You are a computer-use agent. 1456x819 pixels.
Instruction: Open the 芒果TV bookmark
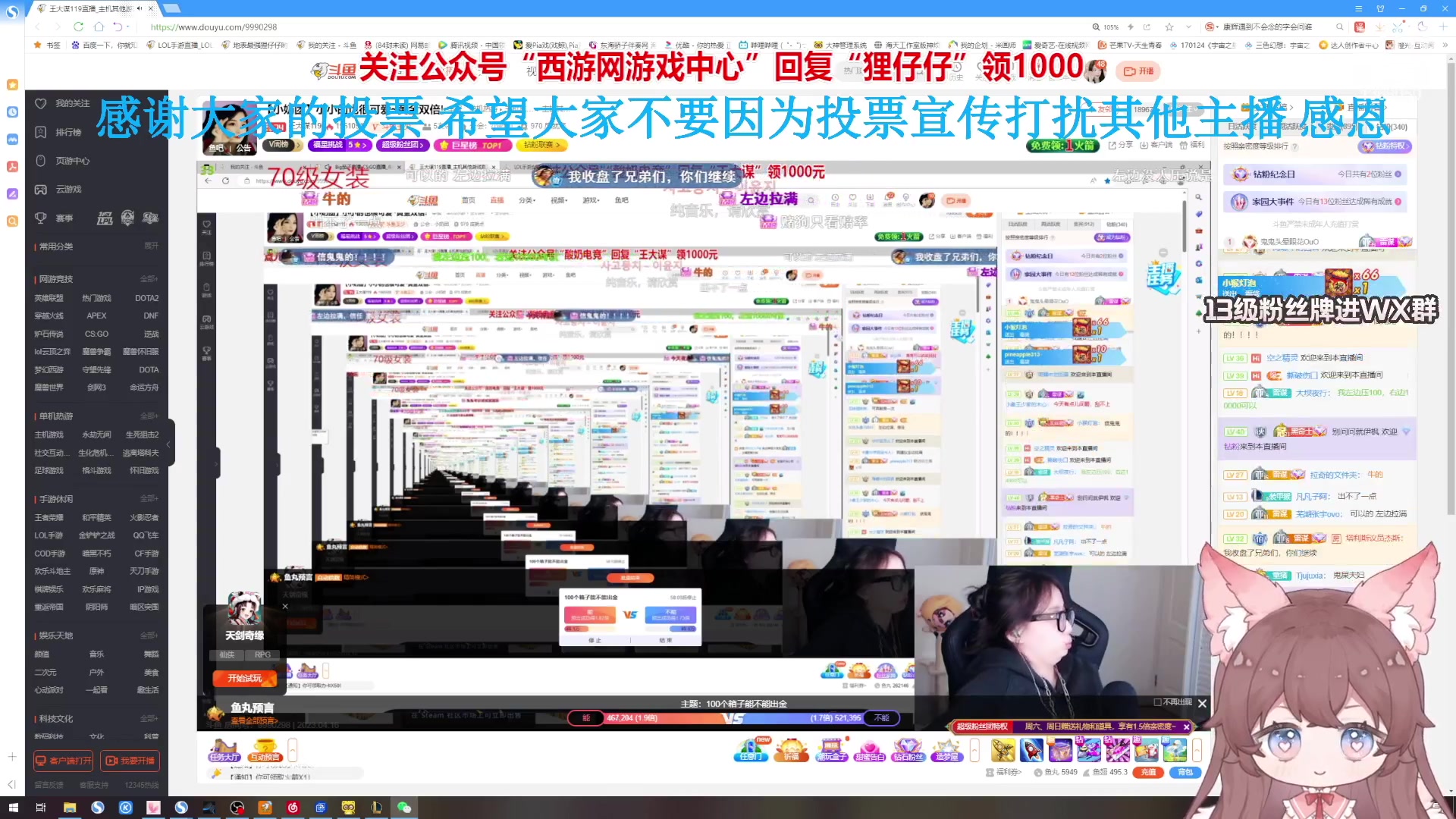tap(1130, 45)
